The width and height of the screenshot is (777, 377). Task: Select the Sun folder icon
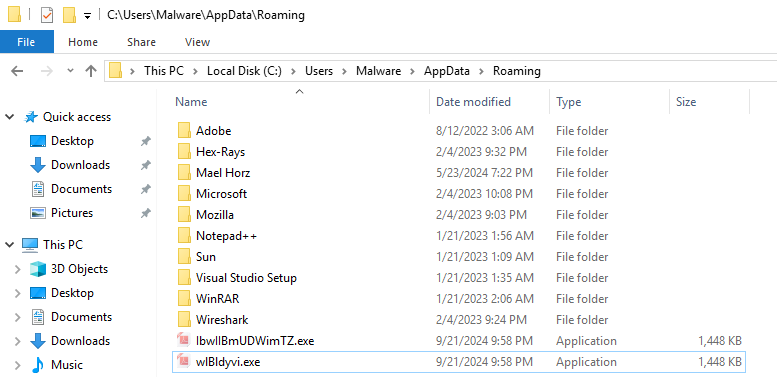pos(184,257)
